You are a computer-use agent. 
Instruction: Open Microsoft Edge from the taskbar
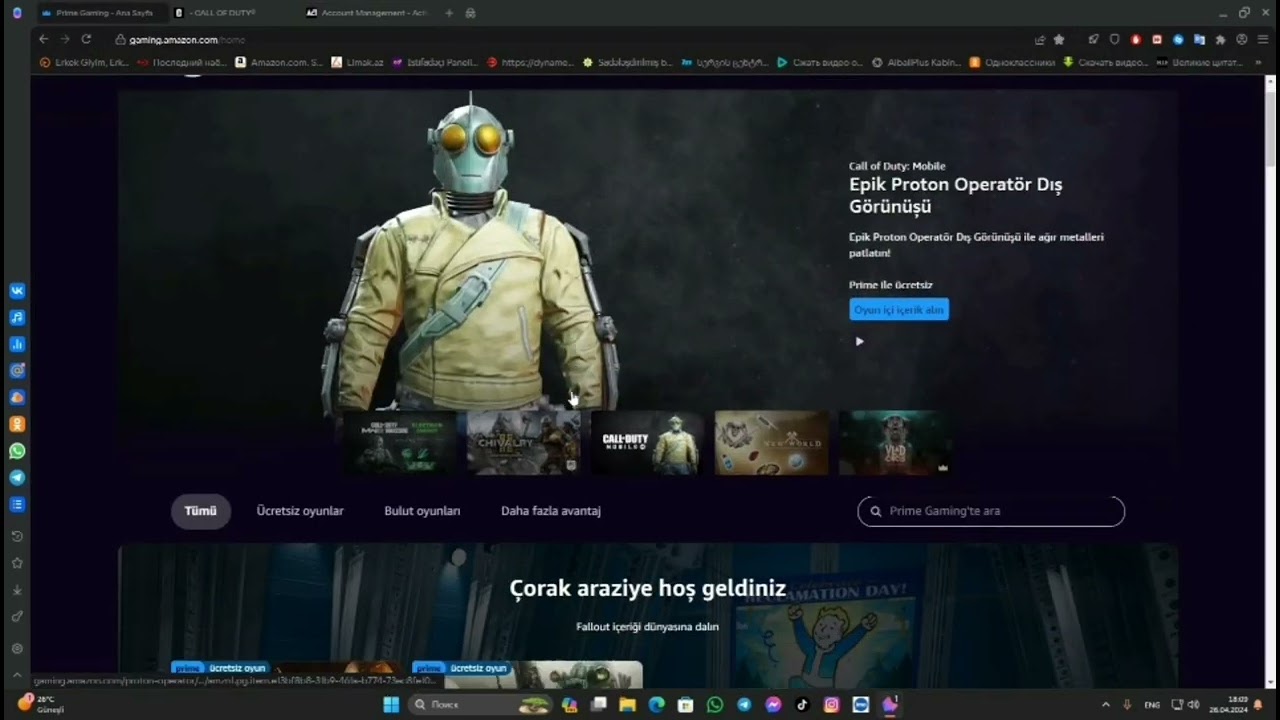tap(656, 705)
